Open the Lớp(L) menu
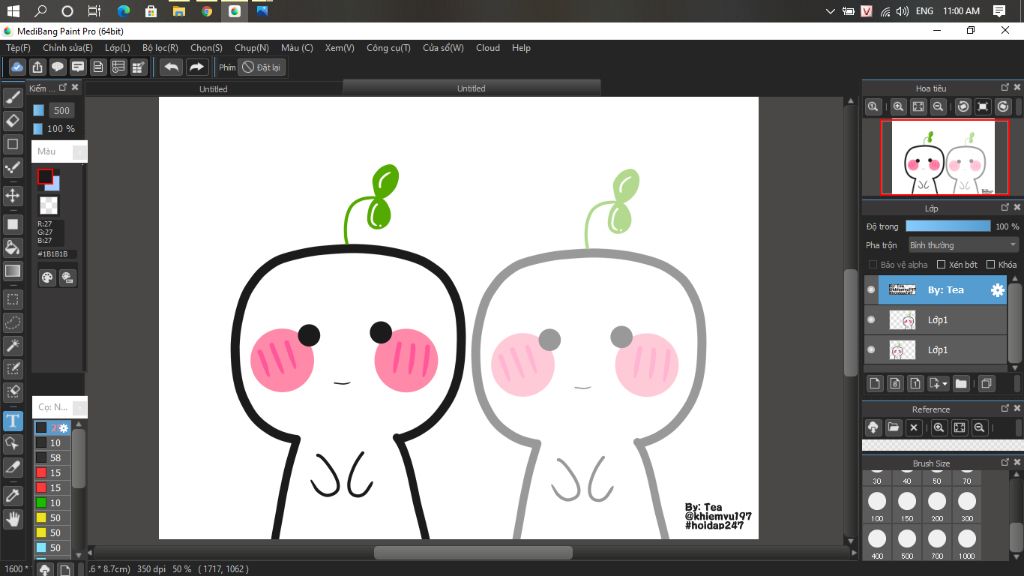 click(x=118, y=48)
